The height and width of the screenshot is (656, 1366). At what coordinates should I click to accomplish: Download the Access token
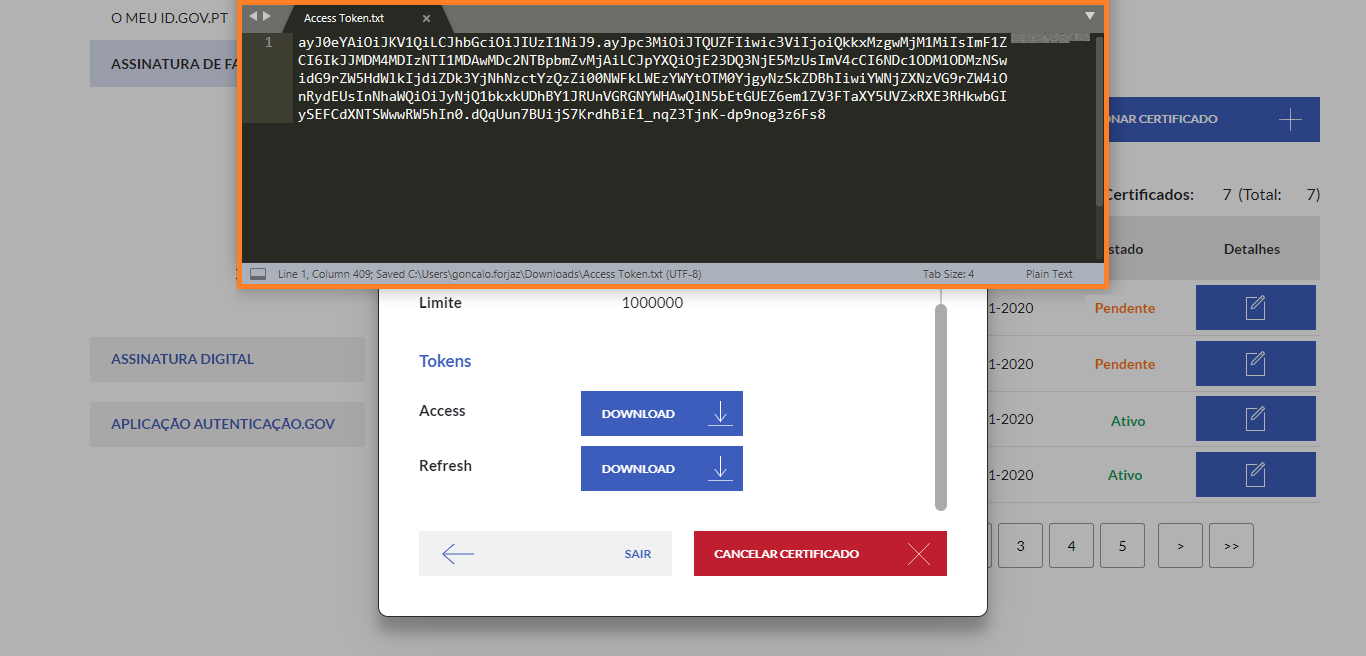pos(661,414)
